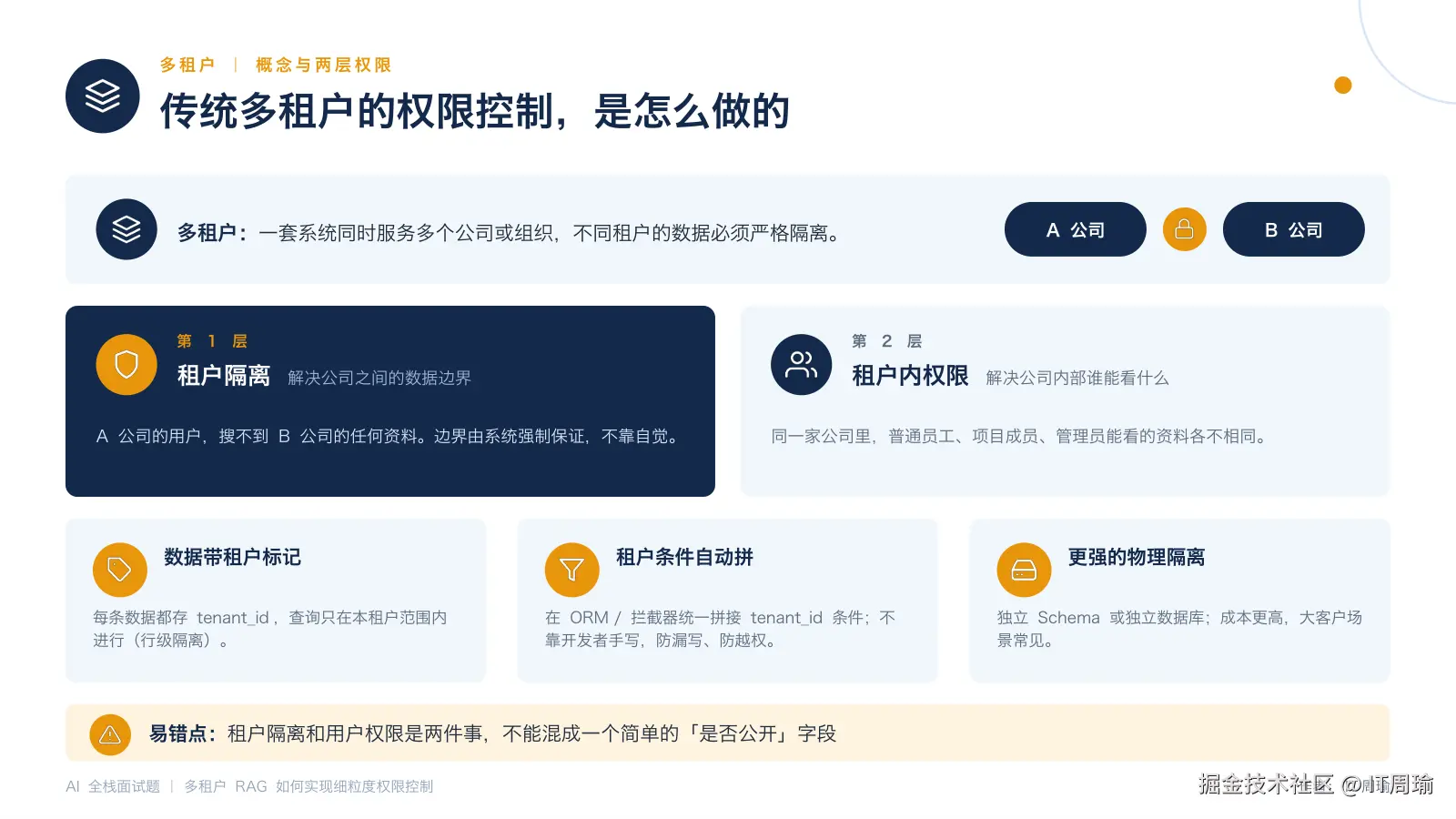
Task: Click the 多租户： definition sentence
Action: tap(509, 233)
